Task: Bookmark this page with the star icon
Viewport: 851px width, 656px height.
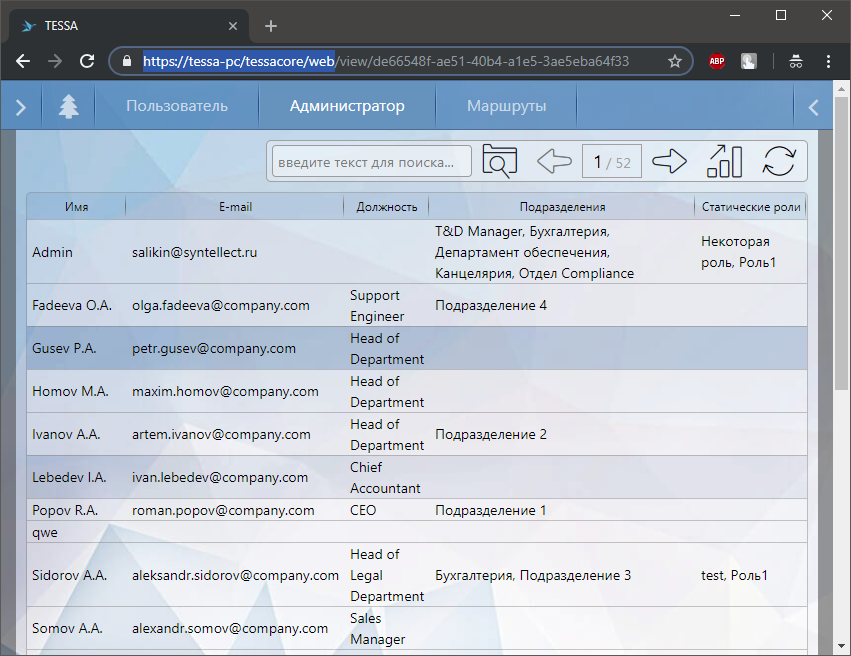Action: pos(675,61)
